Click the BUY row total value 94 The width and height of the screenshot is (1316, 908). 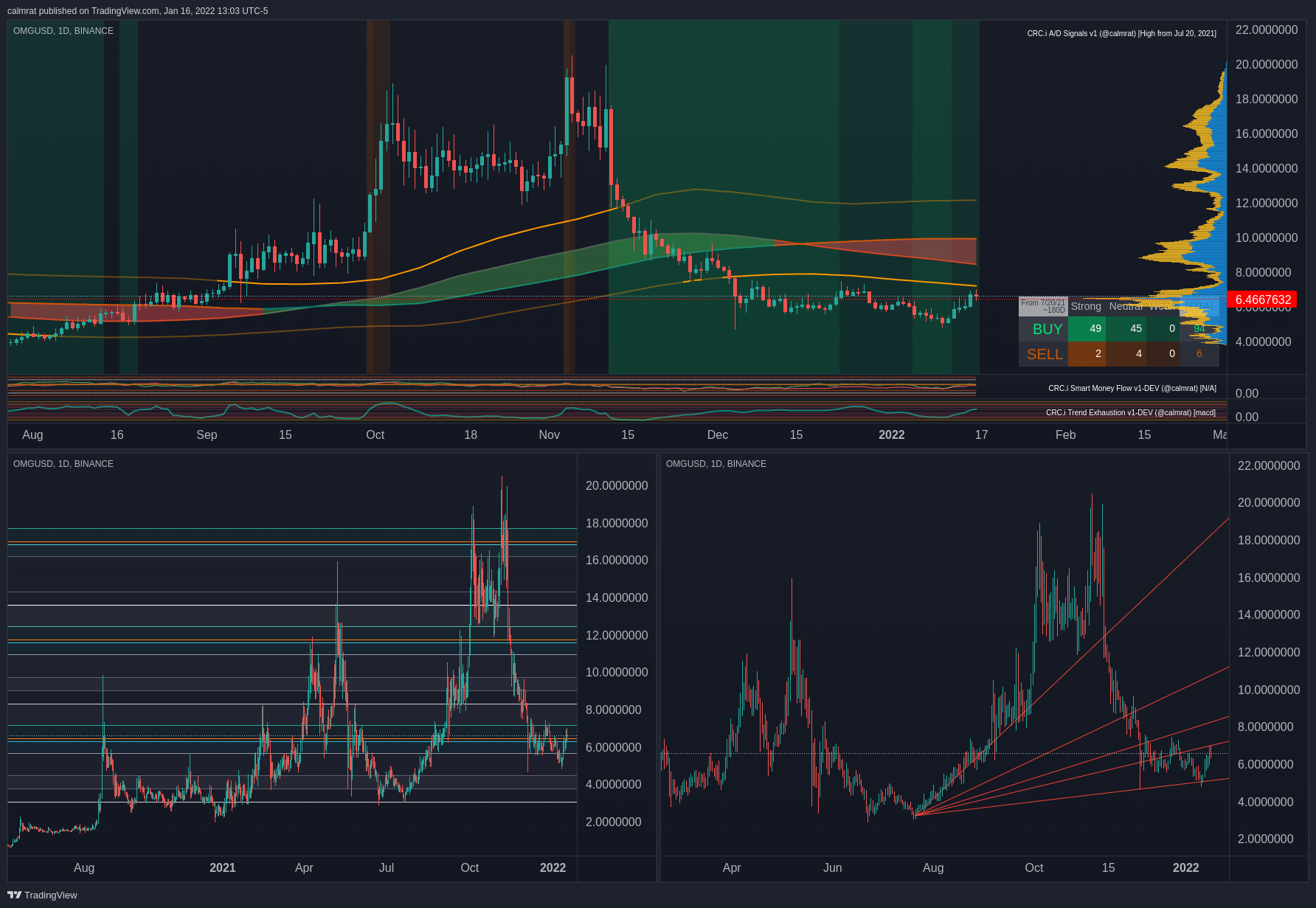(x=1199, y=329)
